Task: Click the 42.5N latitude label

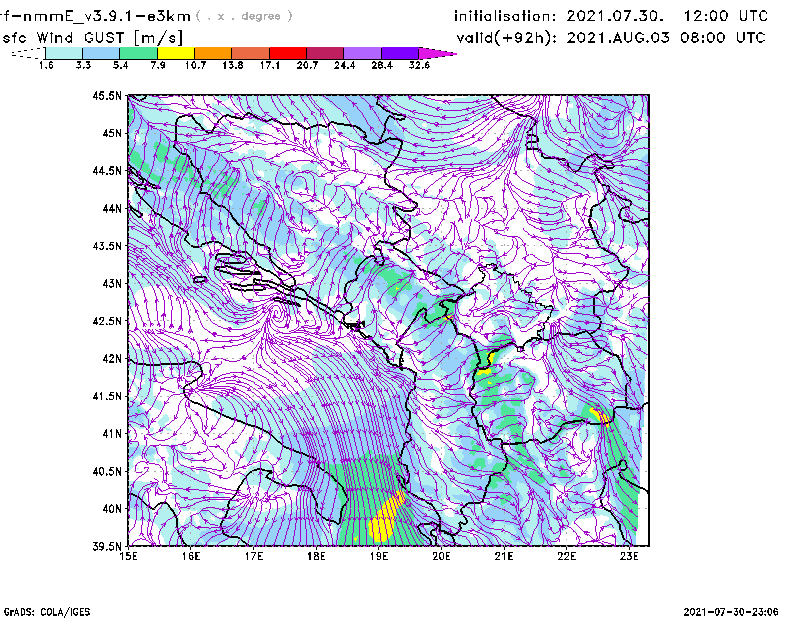Action: point(107,321)
